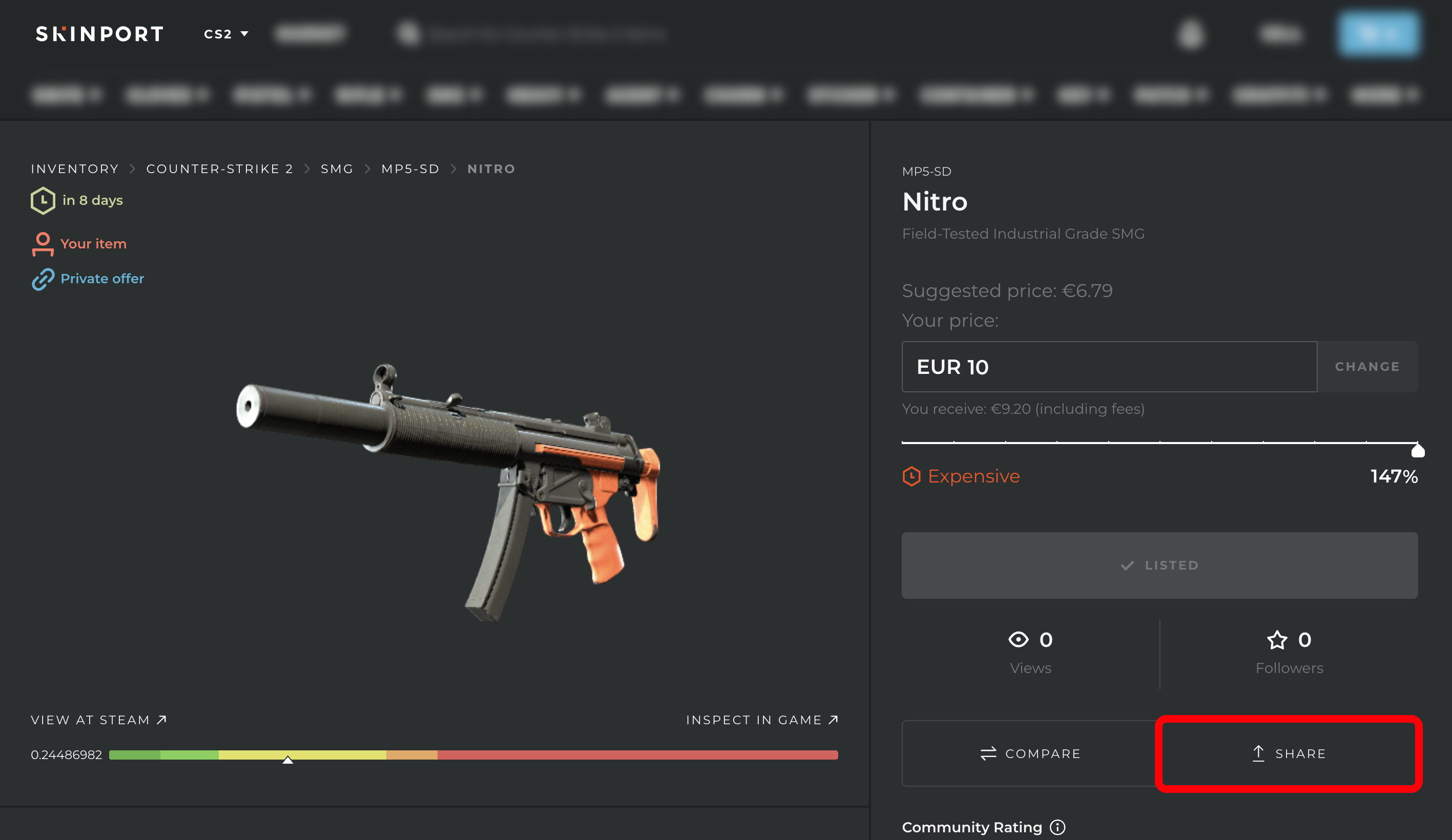Click the Followers star icon
1452x840 pixels.
click(1277, 640)
